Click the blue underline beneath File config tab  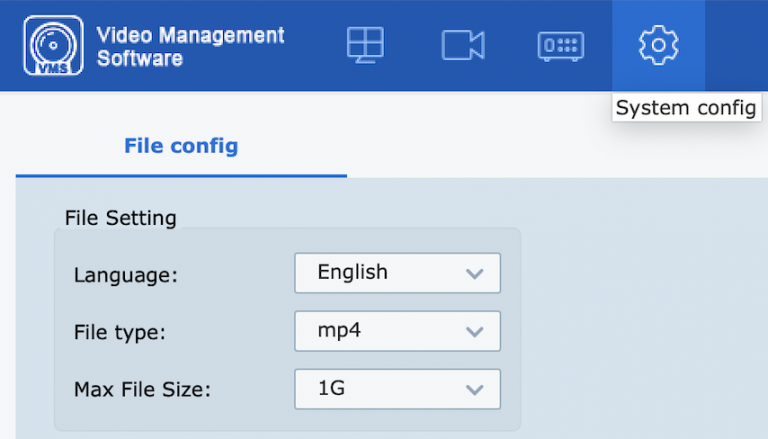click(181, 176)
